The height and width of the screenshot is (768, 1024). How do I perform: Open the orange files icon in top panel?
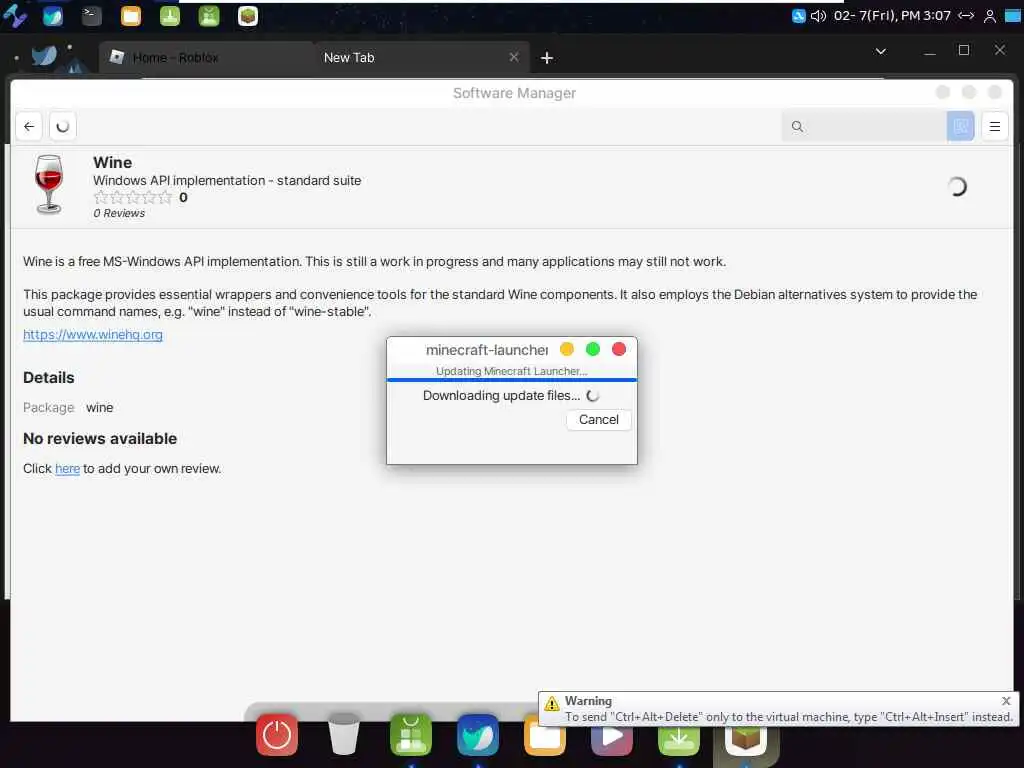click(131, 16)
